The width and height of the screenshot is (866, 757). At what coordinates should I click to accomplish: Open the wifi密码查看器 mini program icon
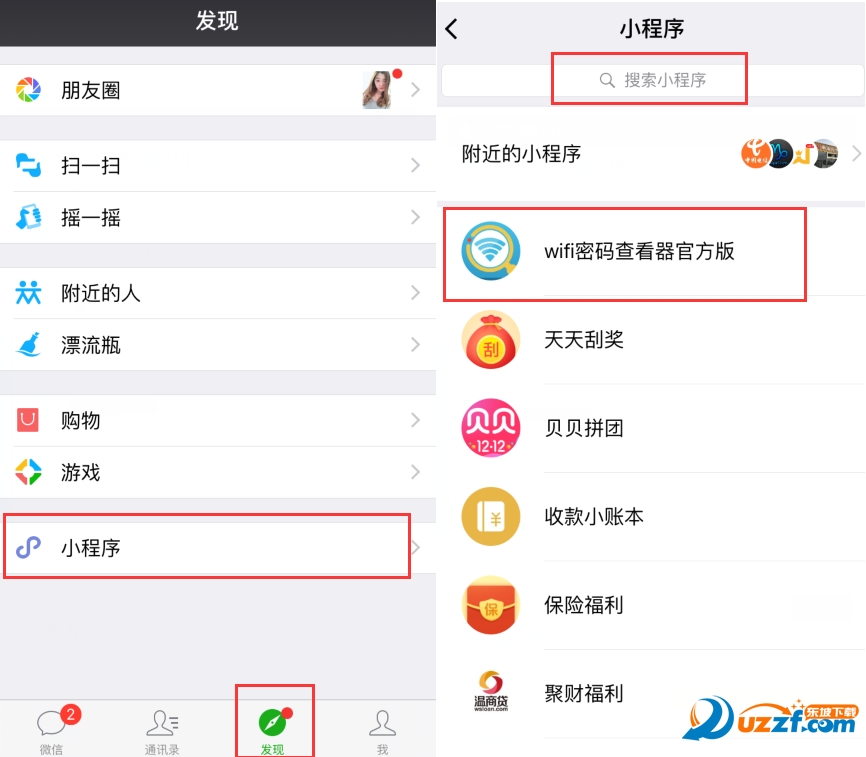490,251
